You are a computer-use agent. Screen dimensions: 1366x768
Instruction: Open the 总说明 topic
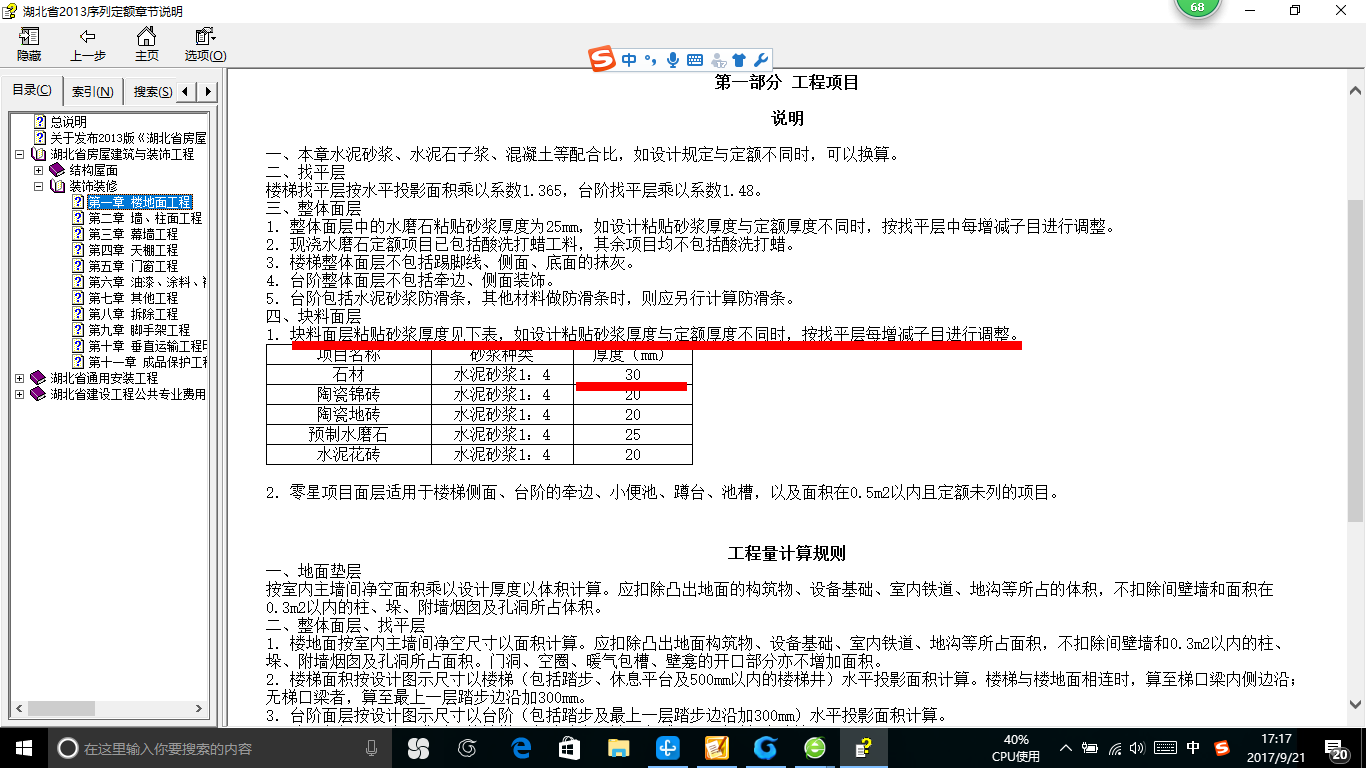69,122
